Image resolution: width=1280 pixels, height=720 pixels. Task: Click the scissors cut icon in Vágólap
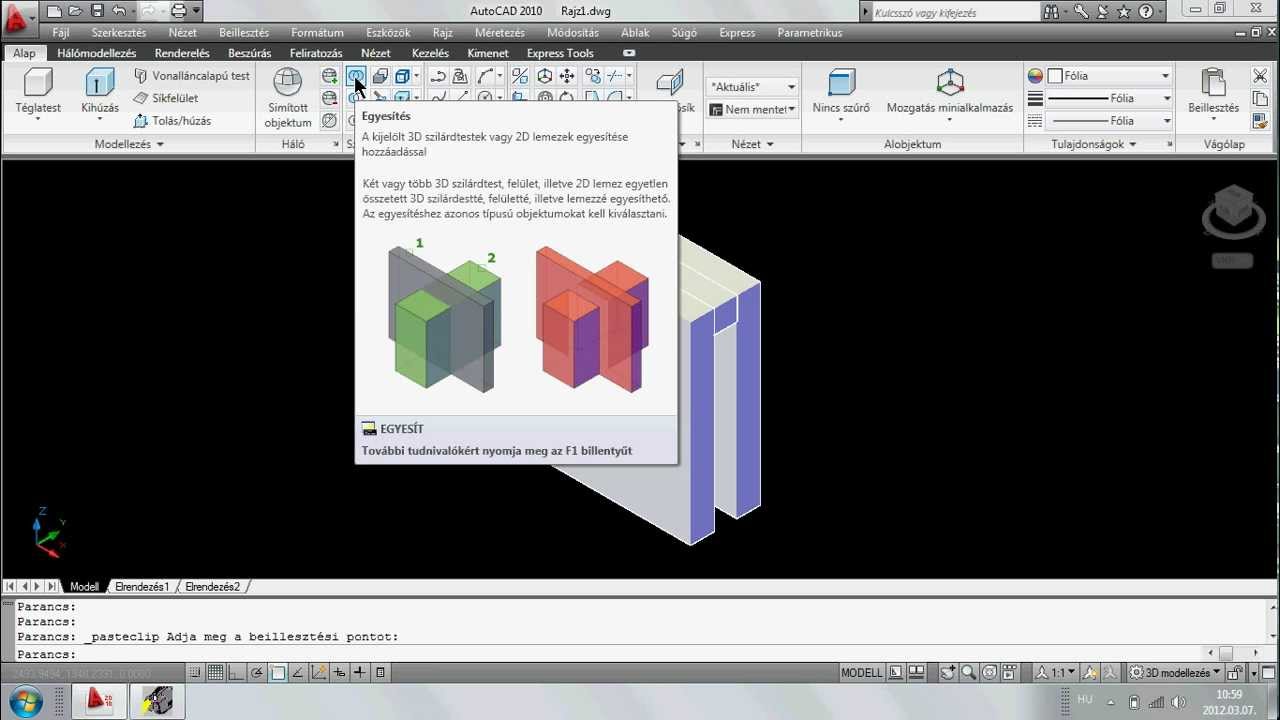point(1260,76)
